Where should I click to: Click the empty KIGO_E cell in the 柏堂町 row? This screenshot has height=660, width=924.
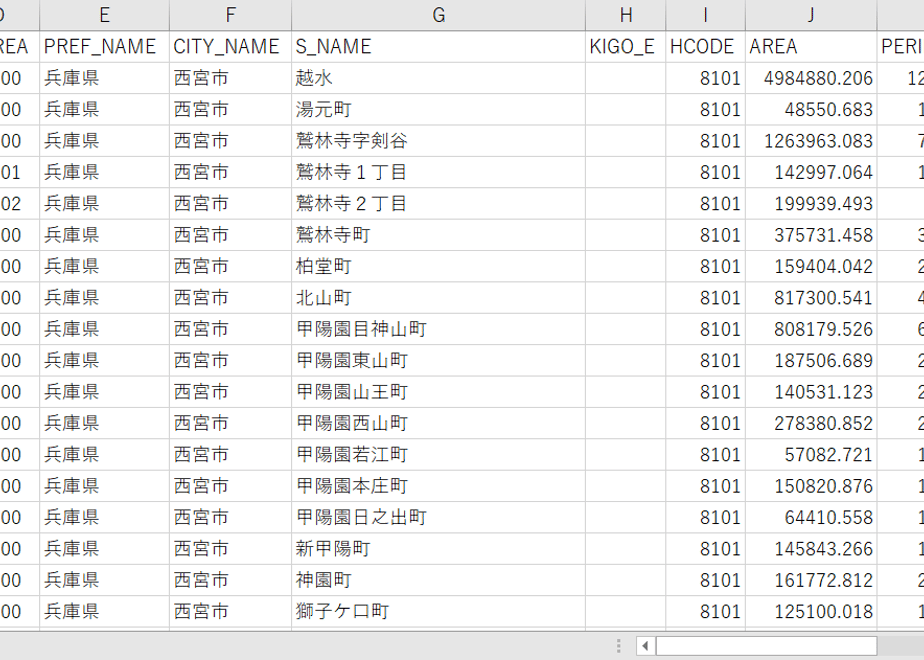tap(626, 266)
